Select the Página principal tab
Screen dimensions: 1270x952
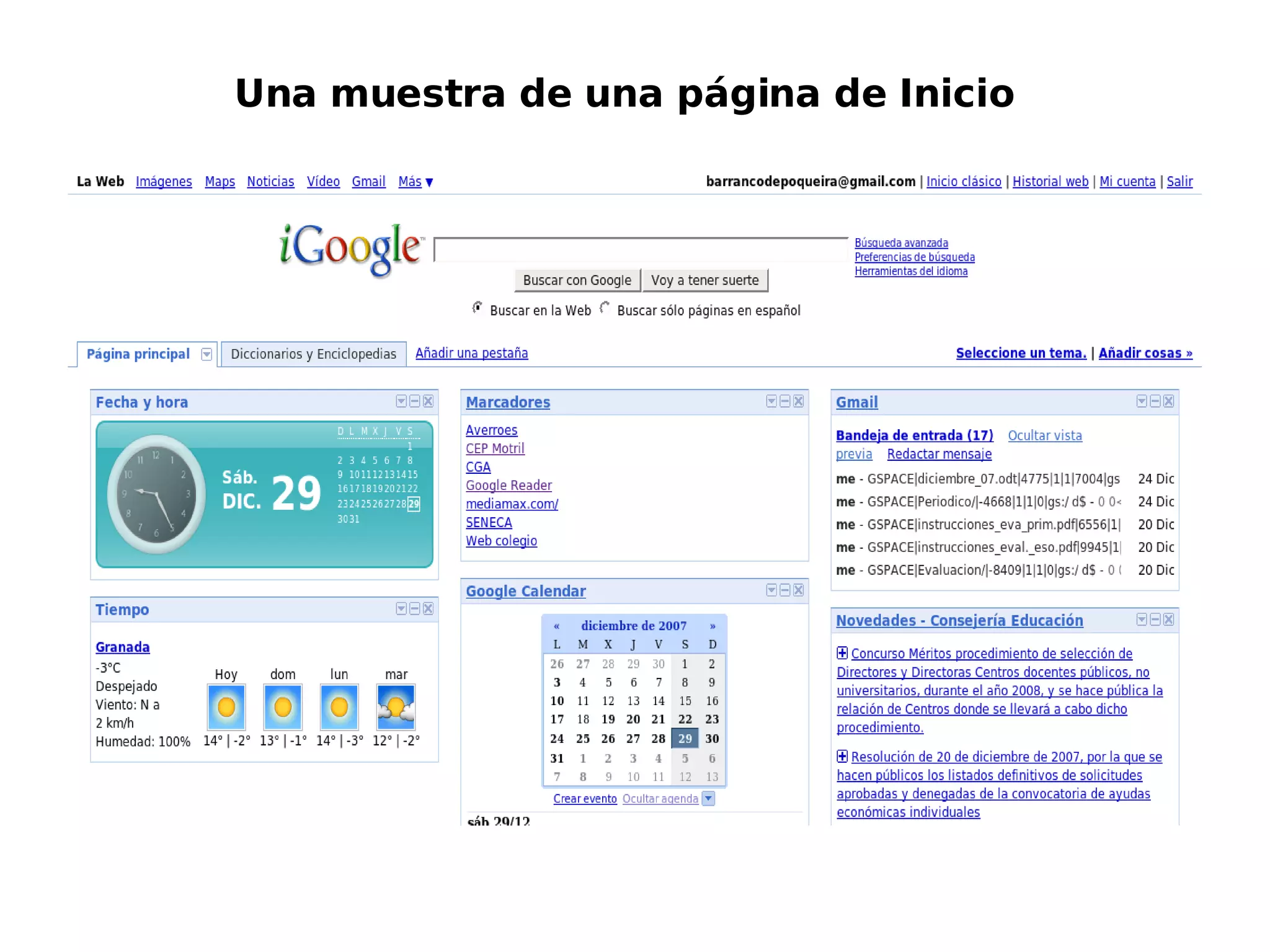pyautogui.click(x=138, y=354)
